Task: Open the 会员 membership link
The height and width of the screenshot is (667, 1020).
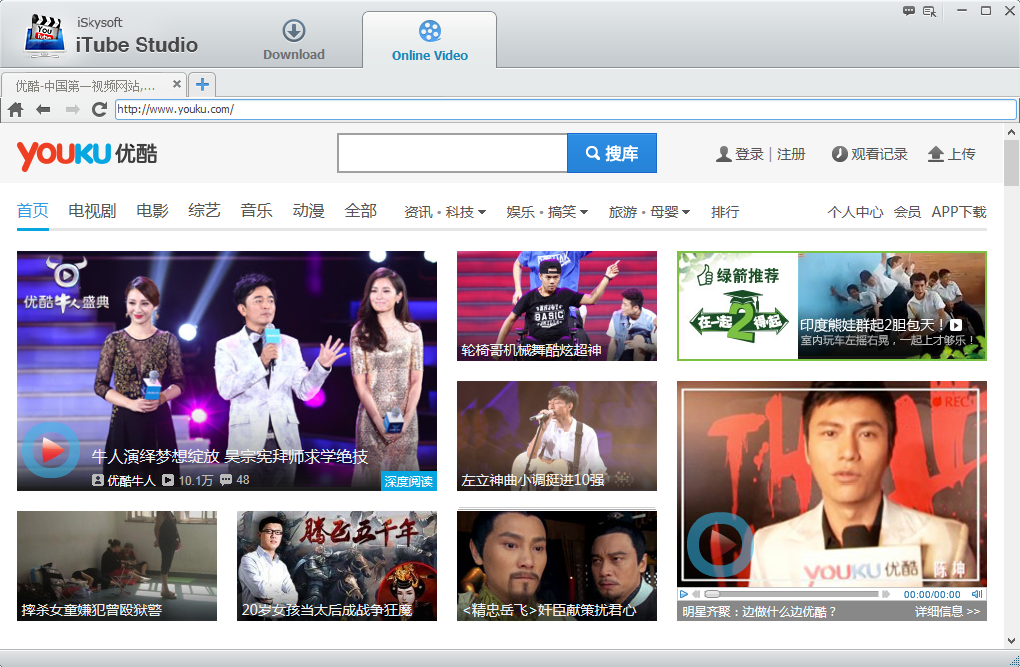Action: (x=907, y=212)
